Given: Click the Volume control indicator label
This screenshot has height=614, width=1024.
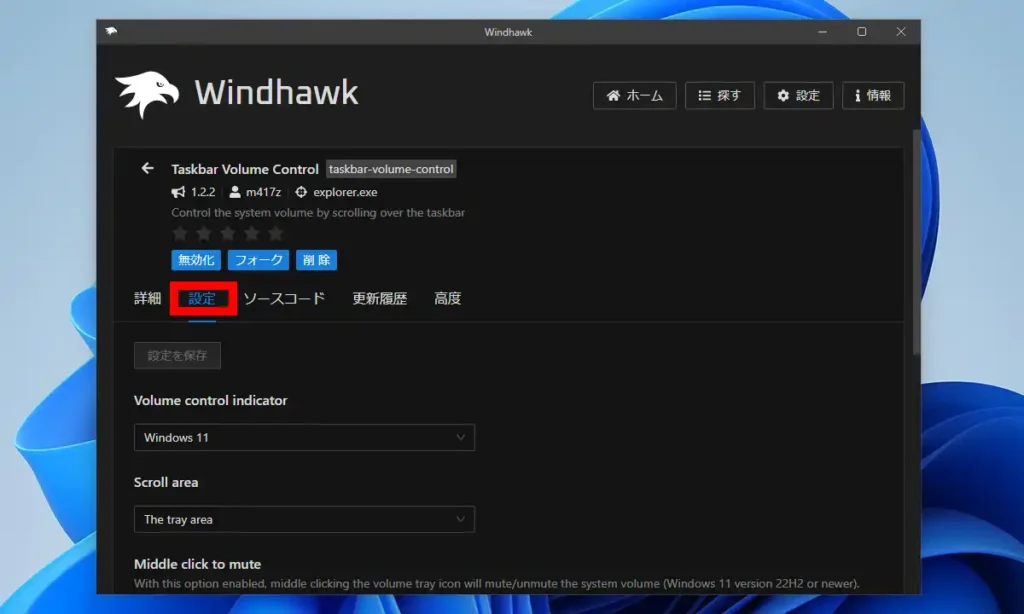Looking at the screenshot, I should point(210,400).
